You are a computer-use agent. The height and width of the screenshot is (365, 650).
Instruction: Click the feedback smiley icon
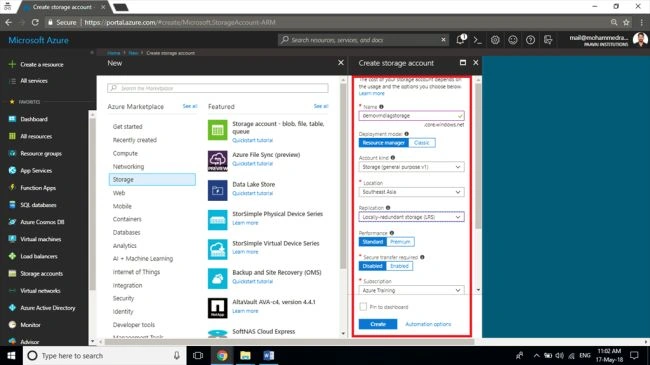coord(513,40)
